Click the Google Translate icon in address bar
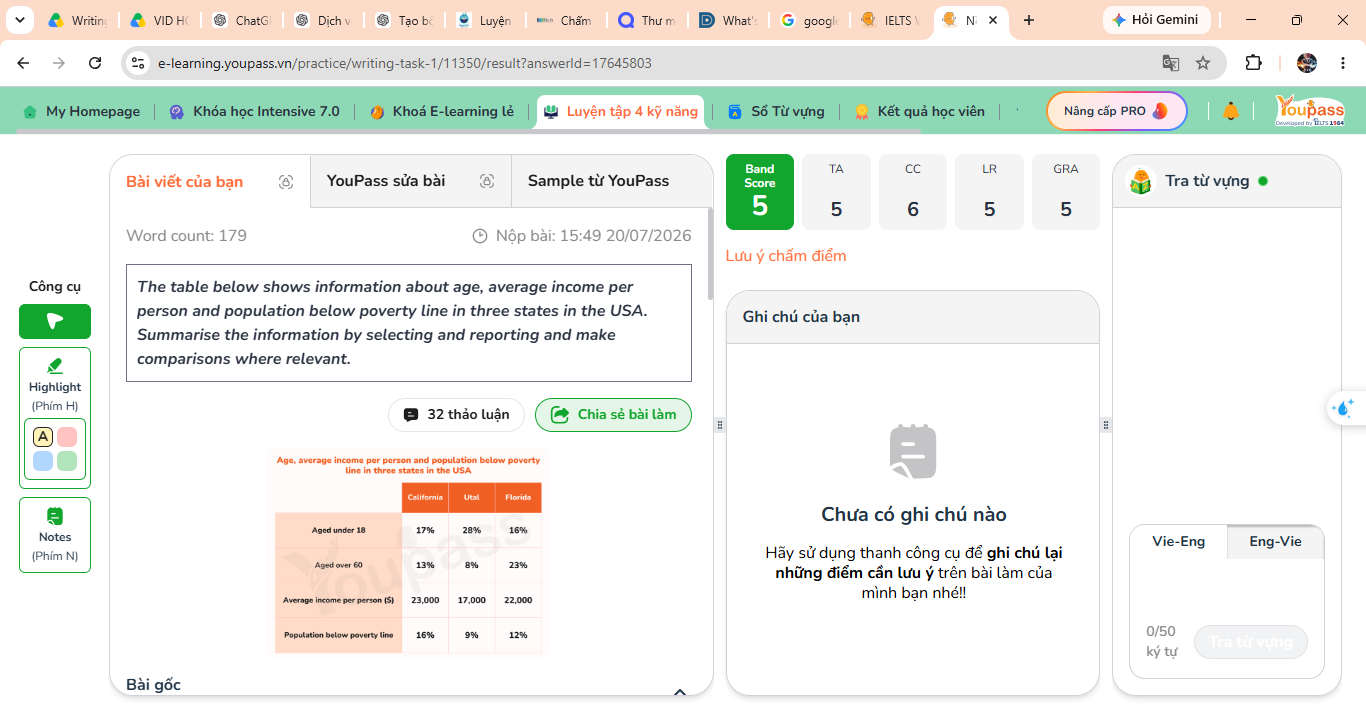1366x720 pixels. (x=1171, y=63)
